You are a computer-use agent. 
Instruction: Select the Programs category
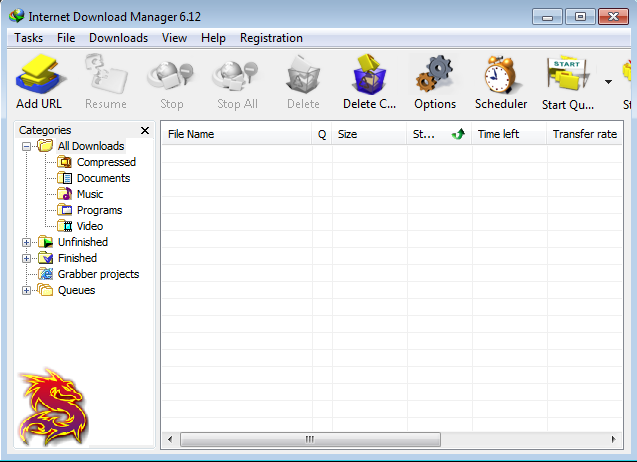[99, 210]
